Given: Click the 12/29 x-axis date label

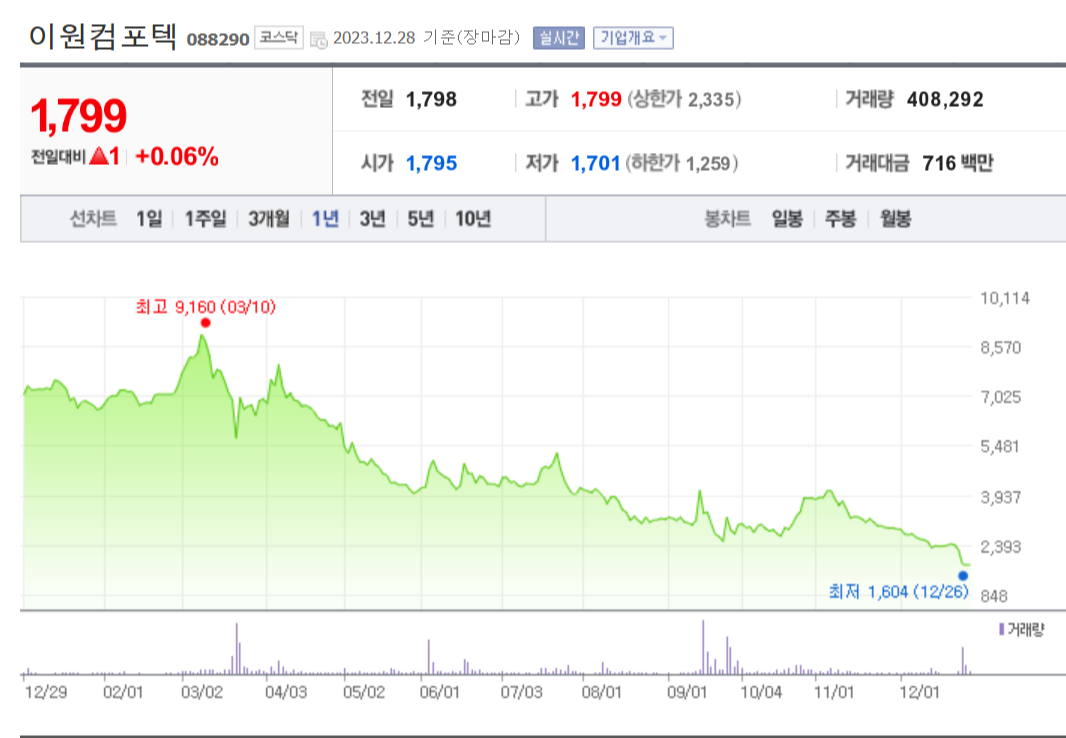Looking at the screenshot, I should pyautogui.click(x=46, y=692).
